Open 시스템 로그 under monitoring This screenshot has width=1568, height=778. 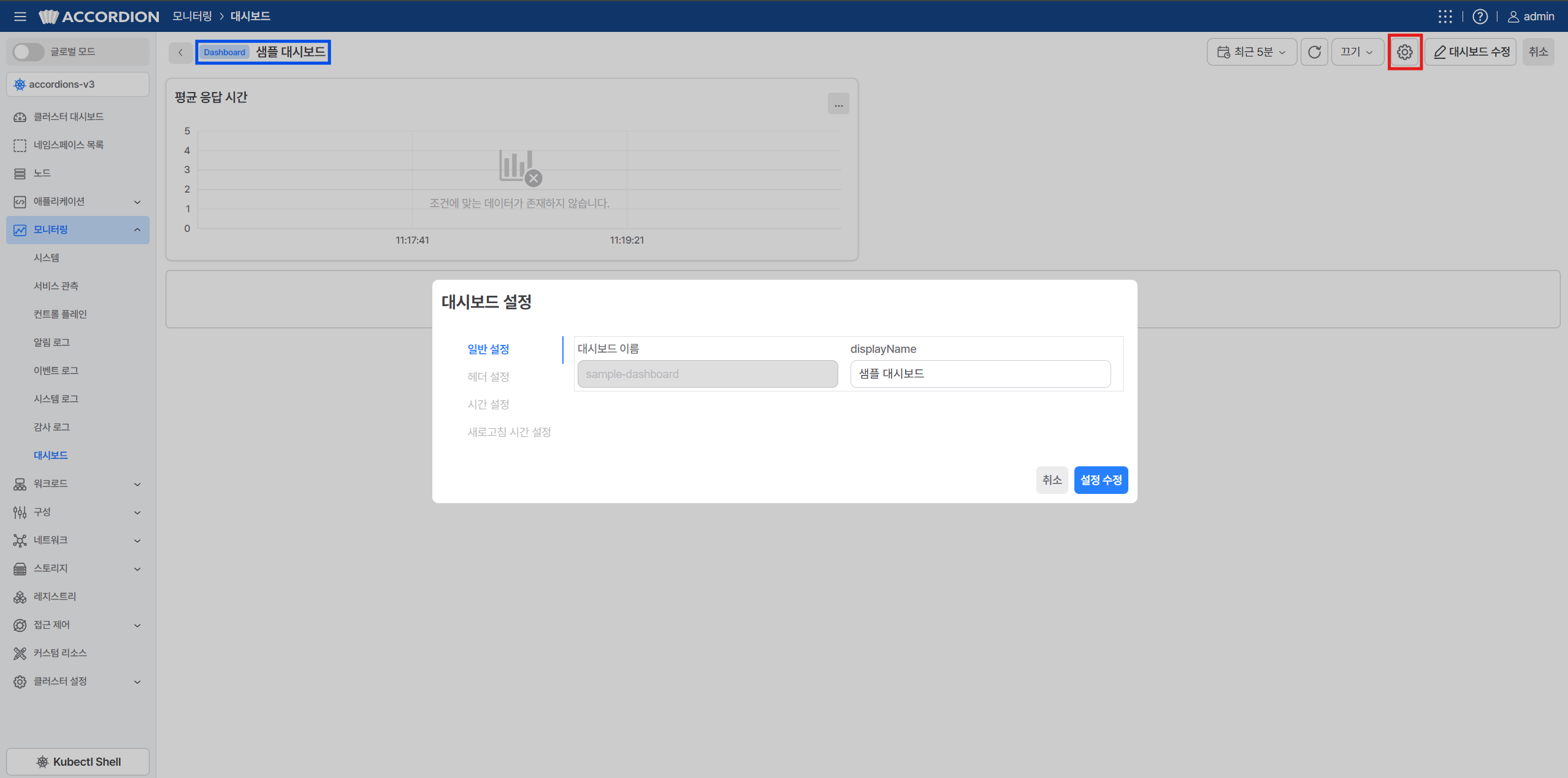(x=56, y=399)
